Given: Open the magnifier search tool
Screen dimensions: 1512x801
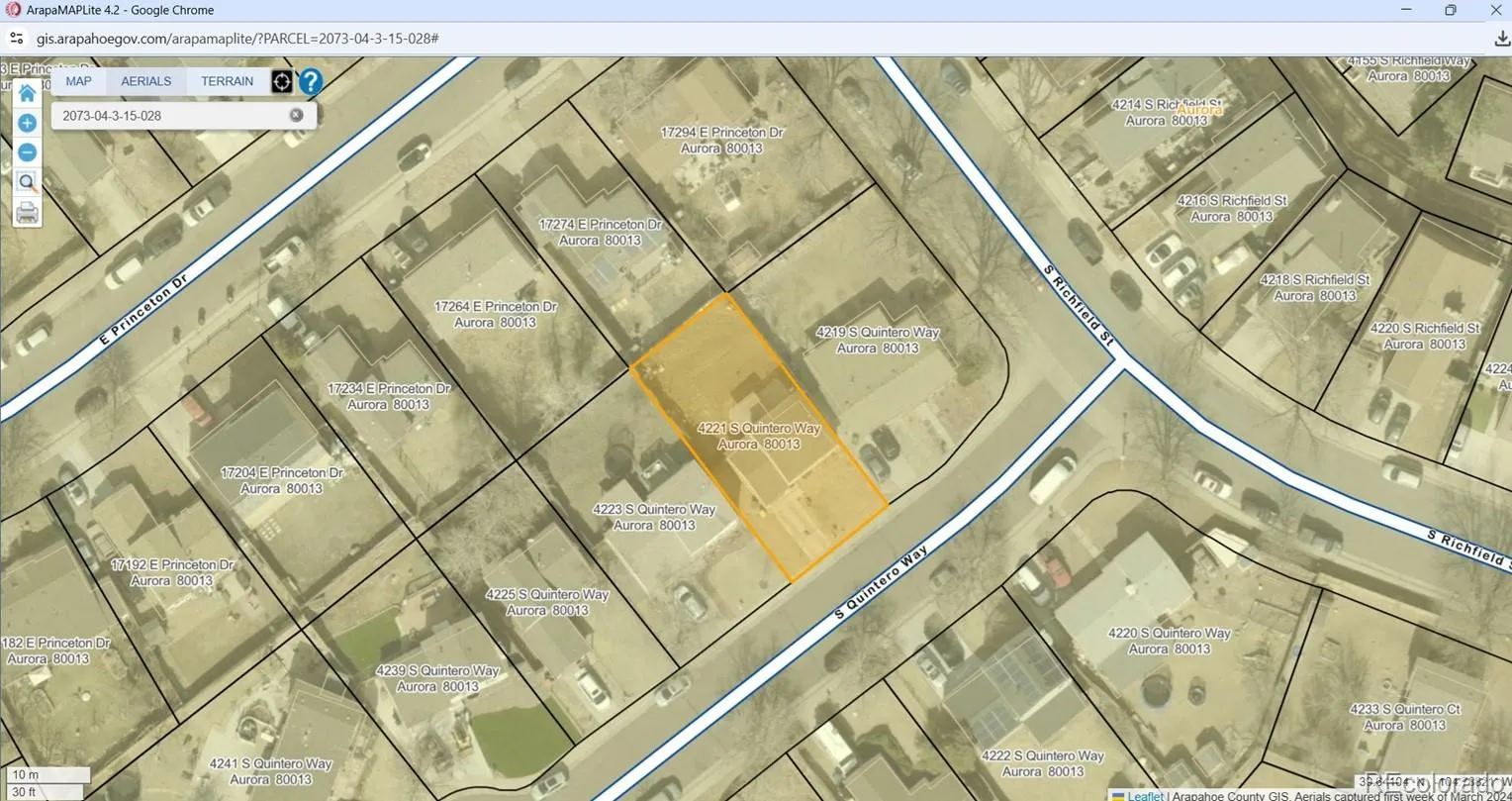Looking at the screenshot, I should click(x=27, y=182).
